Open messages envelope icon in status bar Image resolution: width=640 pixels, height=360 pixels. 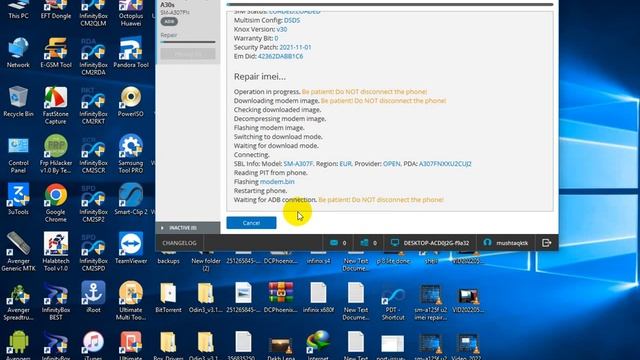point(334,243)
